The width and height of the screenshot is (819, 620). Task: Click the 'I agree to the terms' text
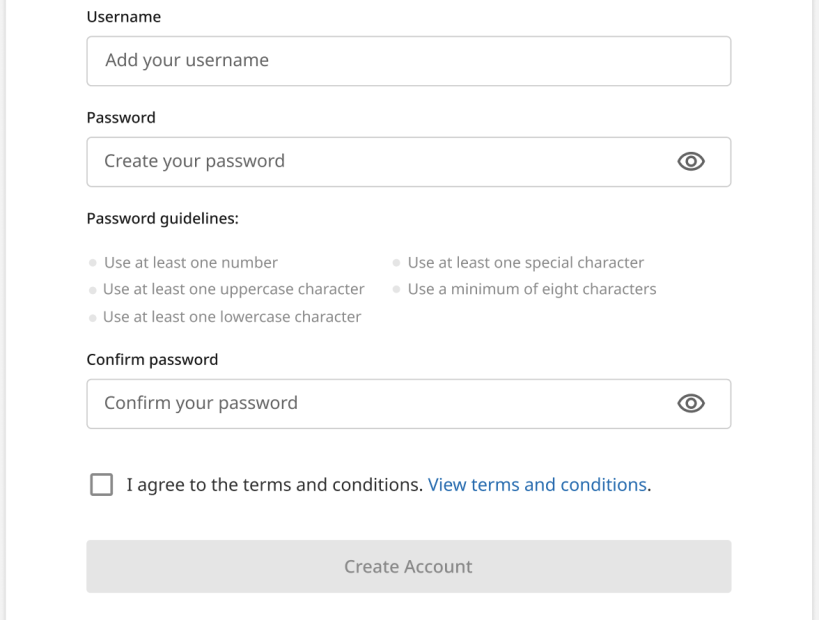274,485
